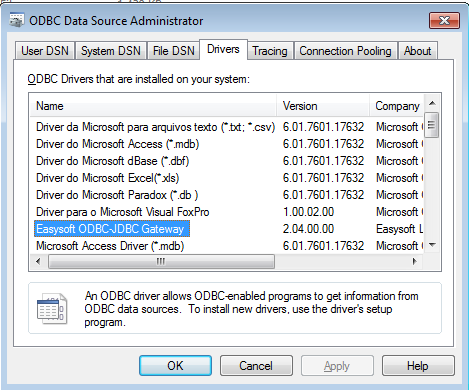469x390 pixels.
Task: Click version cell of Driver do Microsoft Access
Action: click(x=323, y=144)
